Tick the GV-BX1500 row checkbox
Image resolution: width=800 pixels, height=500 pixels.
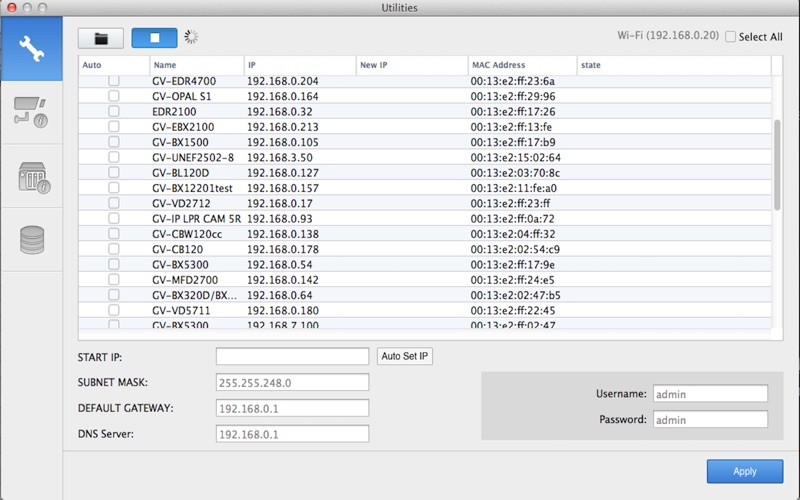click(x=114, y=142)
